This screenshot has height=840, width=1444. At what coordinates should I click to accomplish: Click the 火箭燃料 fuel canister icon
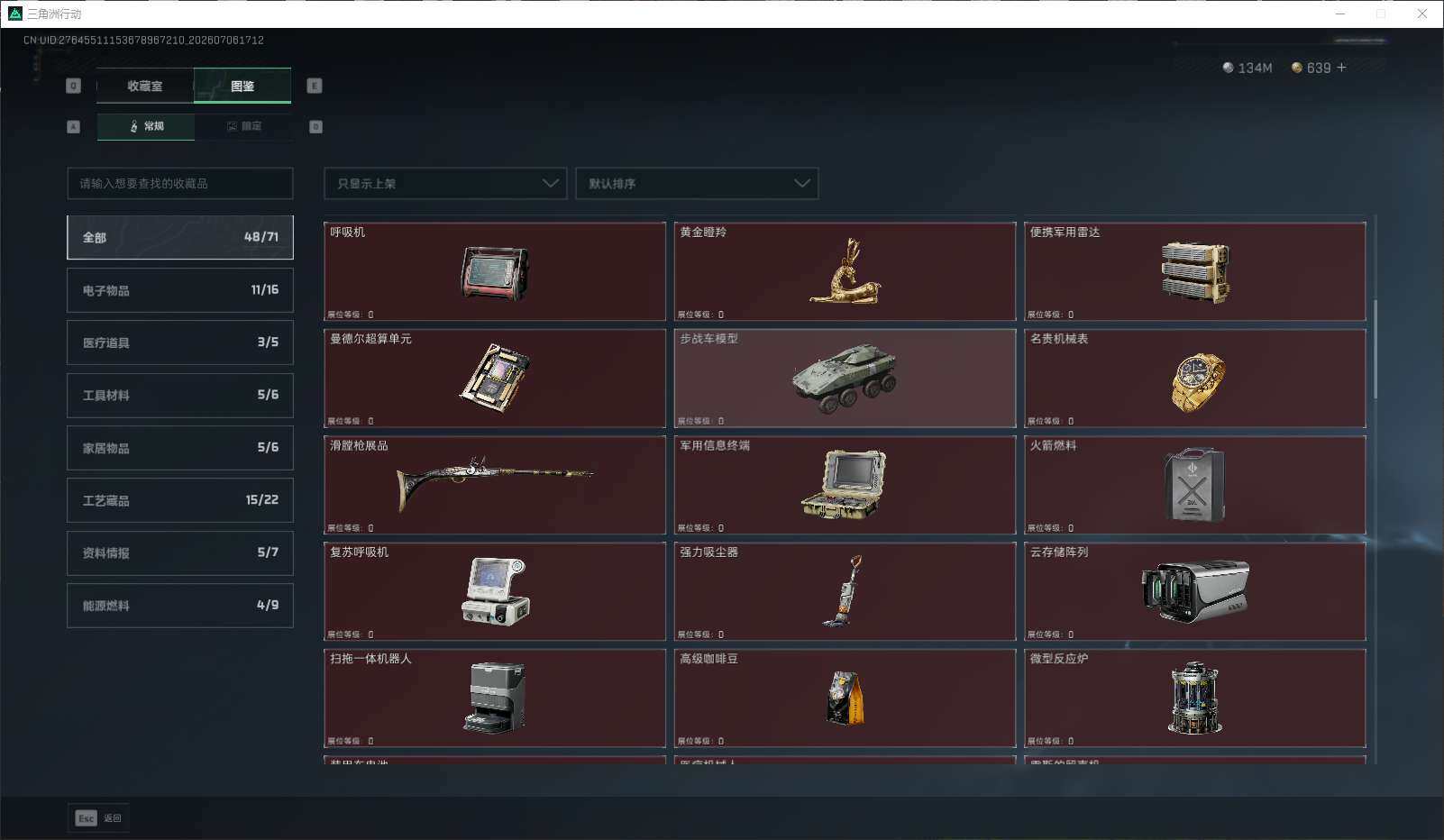[x=1194, y=485]
